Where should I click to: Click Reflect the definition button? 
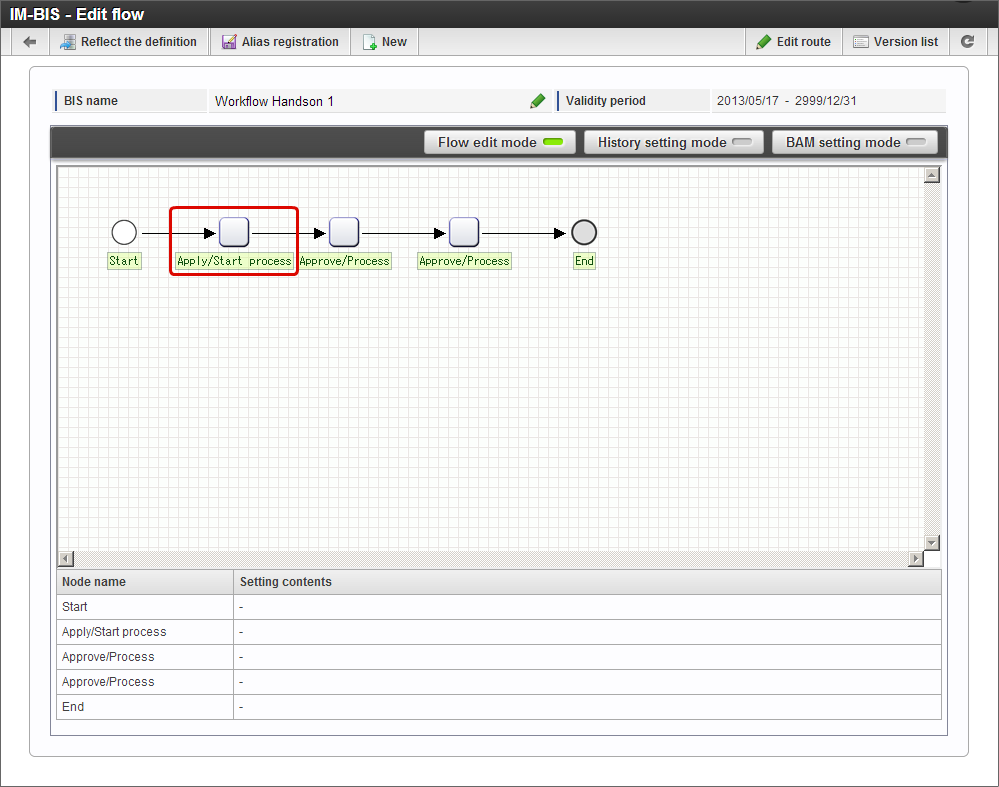point(129,42)
